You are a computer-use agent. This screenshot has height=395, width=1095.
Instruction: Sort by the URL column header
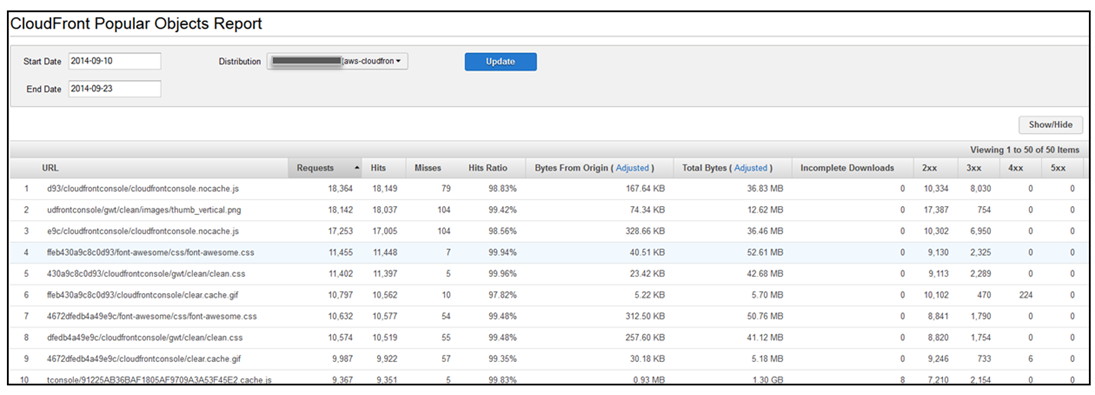pos(50,168)
